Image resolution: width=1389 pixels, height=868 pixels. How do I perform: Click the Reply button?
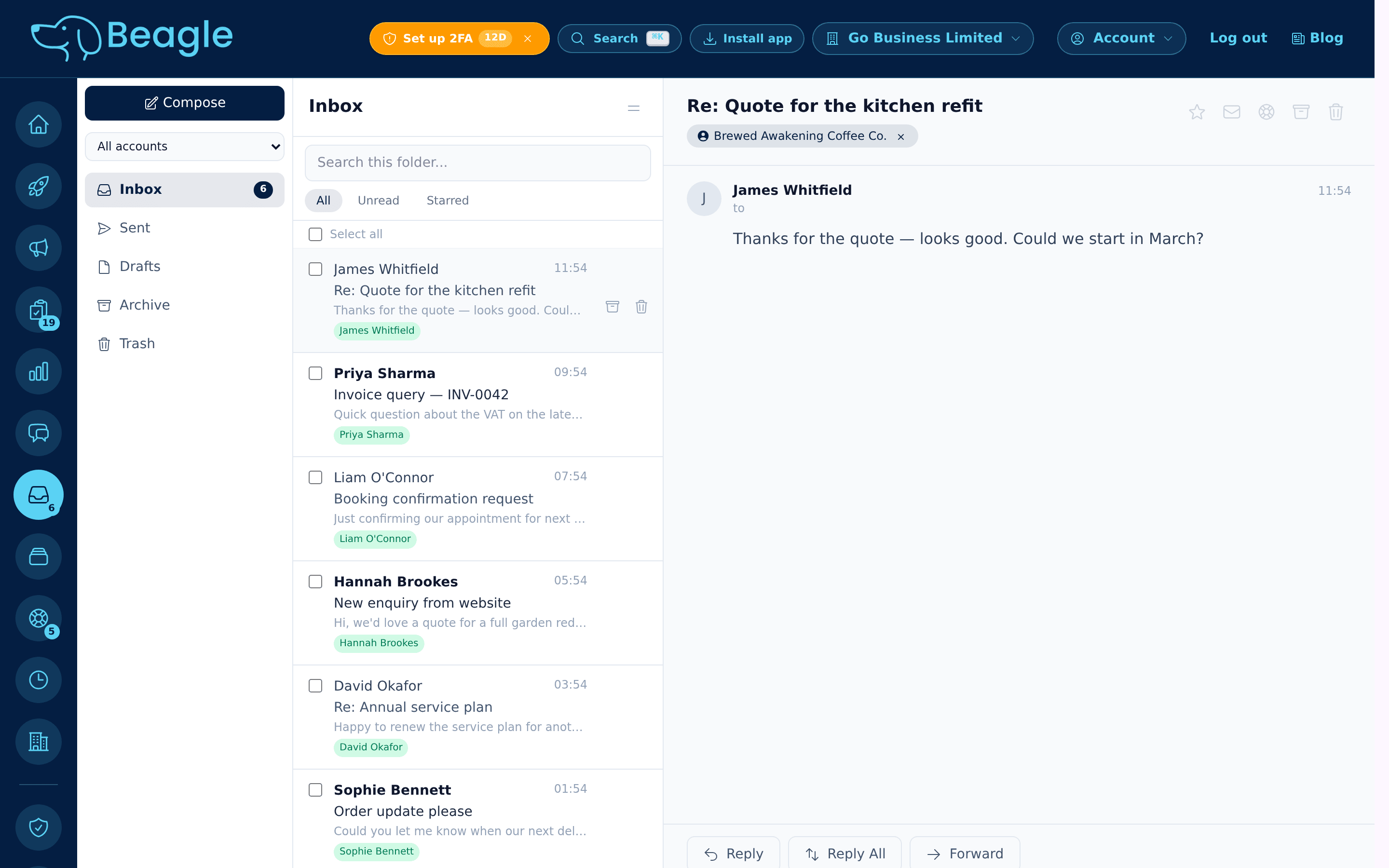click(x=734, y=853)
